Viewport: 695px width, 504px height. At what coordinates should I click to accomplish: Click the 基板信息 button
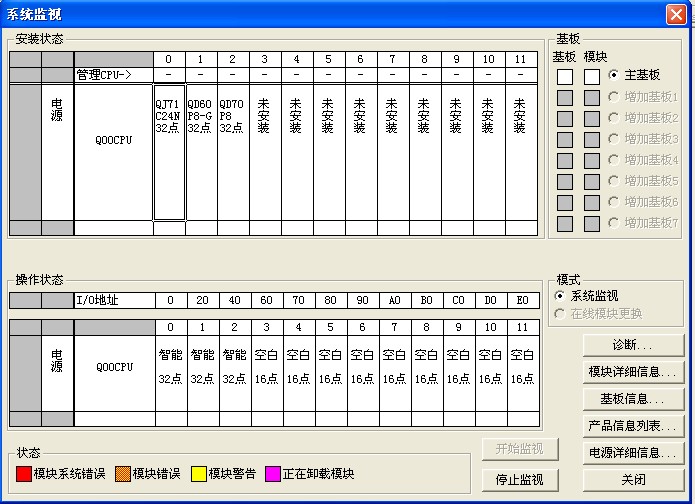click(x=634, y=399)
